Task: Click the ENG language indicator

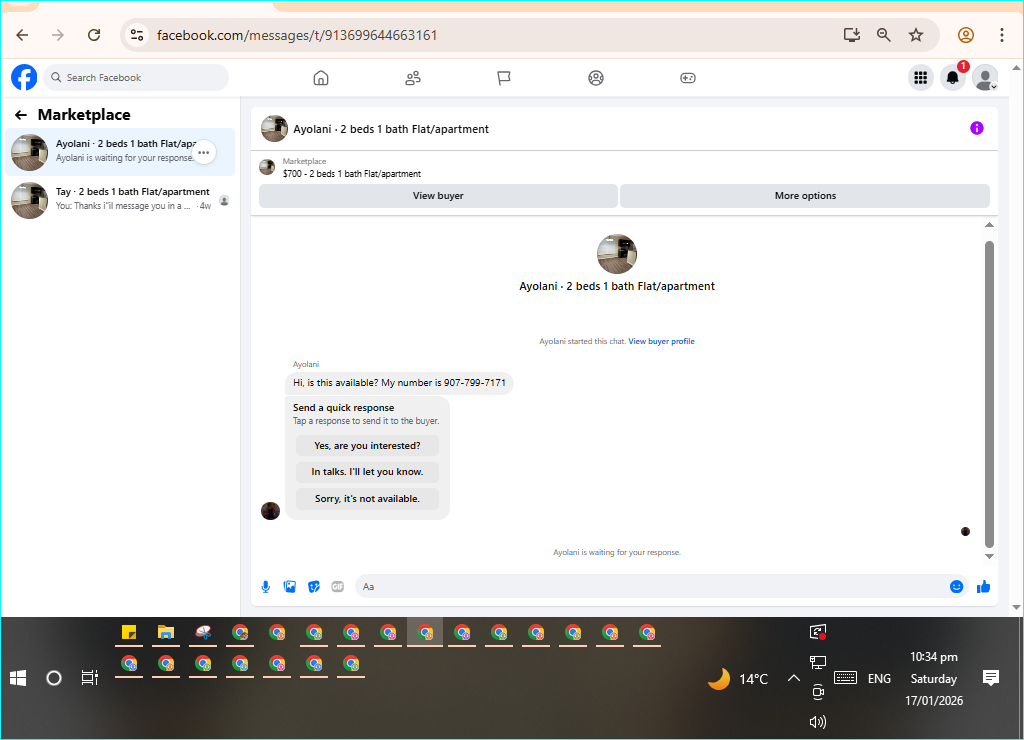Action: (x=879, y=679)
